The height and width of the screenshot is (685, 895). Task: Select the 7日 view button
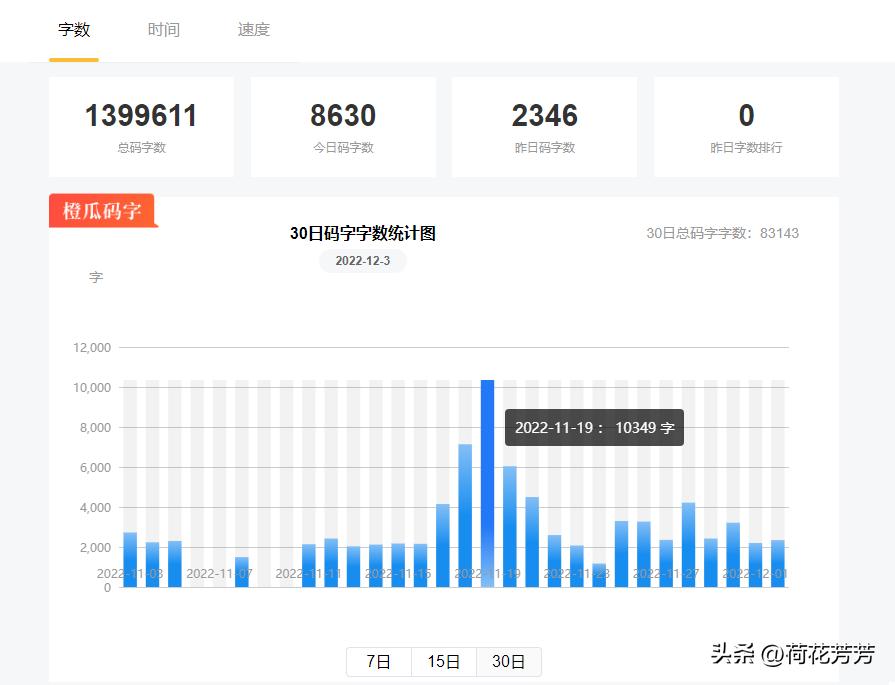377,661
